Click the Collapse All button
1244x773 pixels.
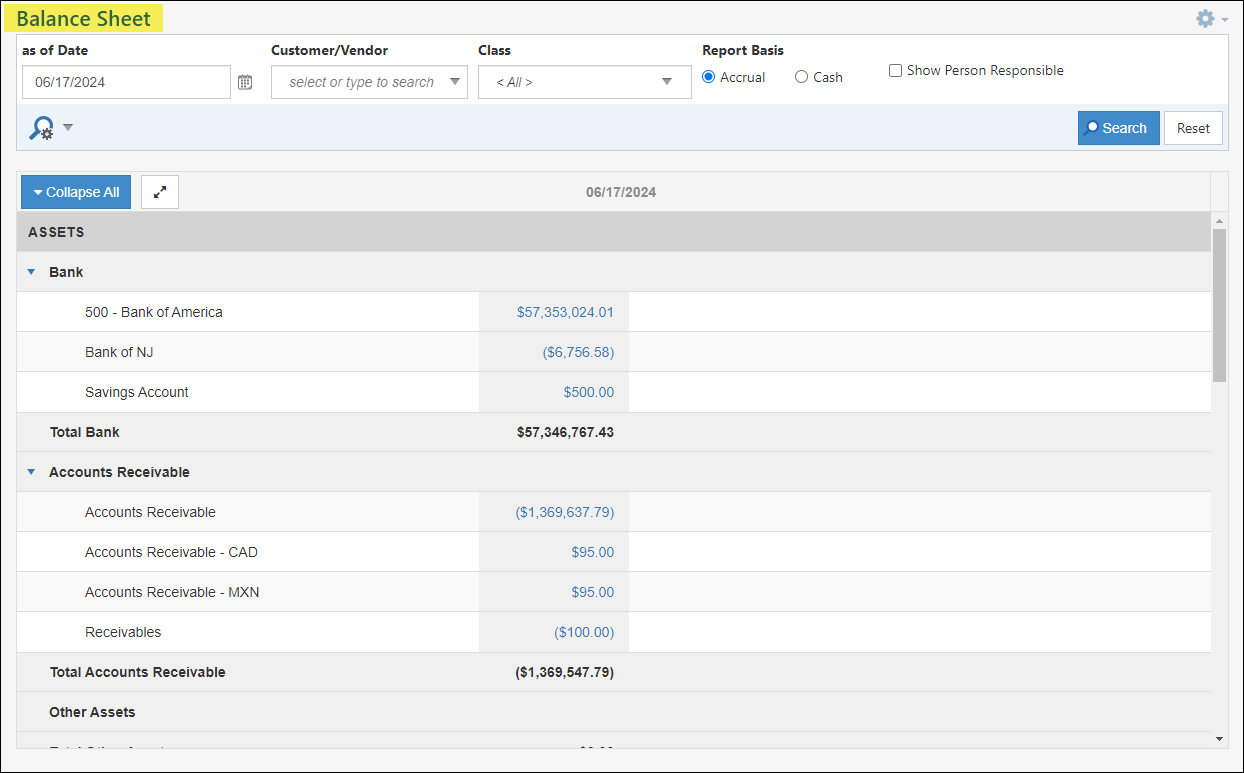coord(76,192)
